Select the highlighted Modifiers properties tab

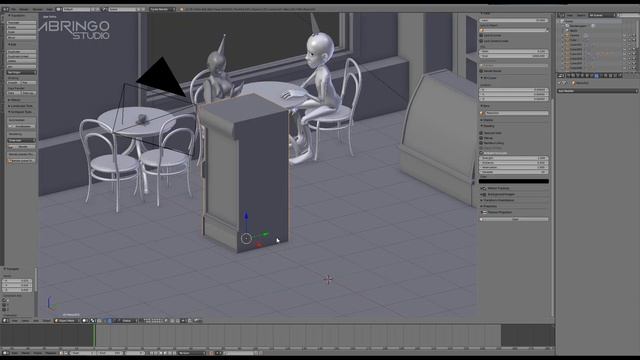tap(596, 76)
